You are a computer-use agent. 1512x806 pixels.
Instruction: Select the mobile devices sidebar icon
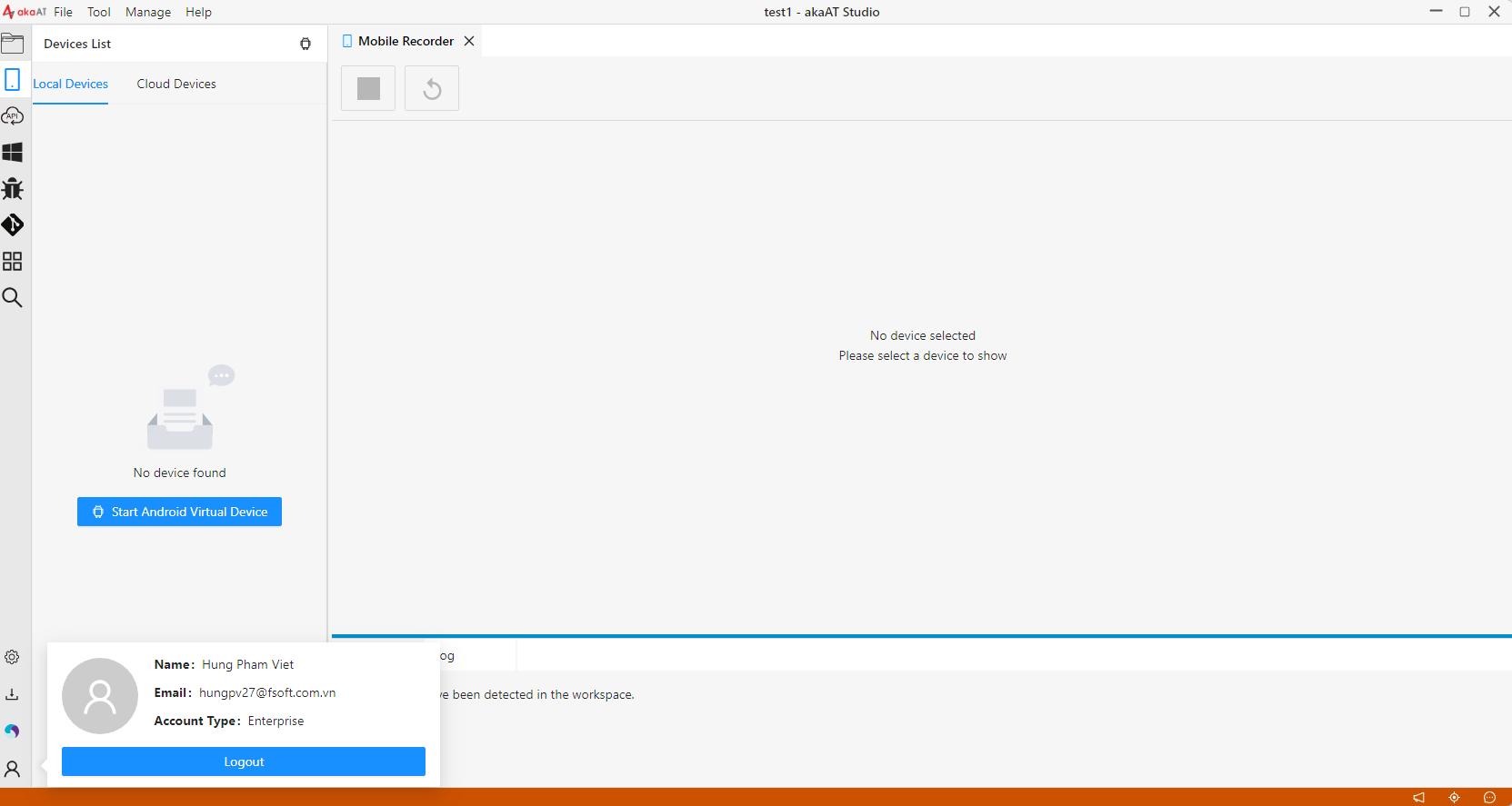click(13, 80)
